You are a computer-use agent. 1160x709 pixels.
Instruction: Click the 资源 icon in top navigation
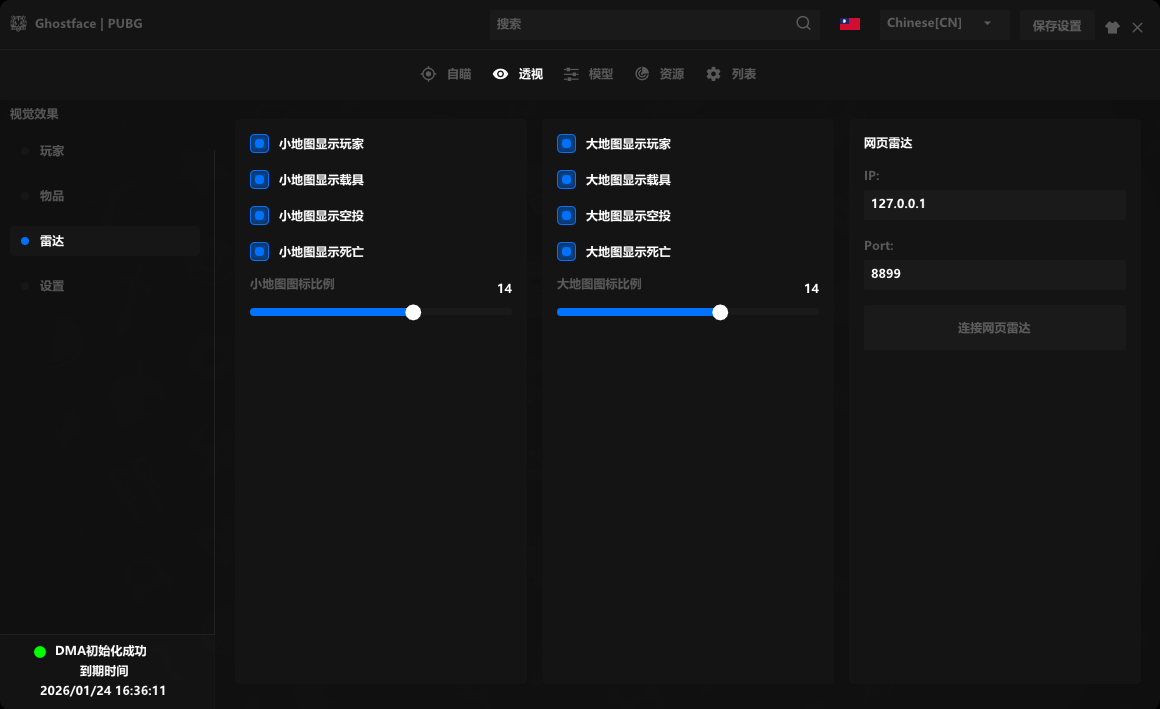tap(642, 74)
